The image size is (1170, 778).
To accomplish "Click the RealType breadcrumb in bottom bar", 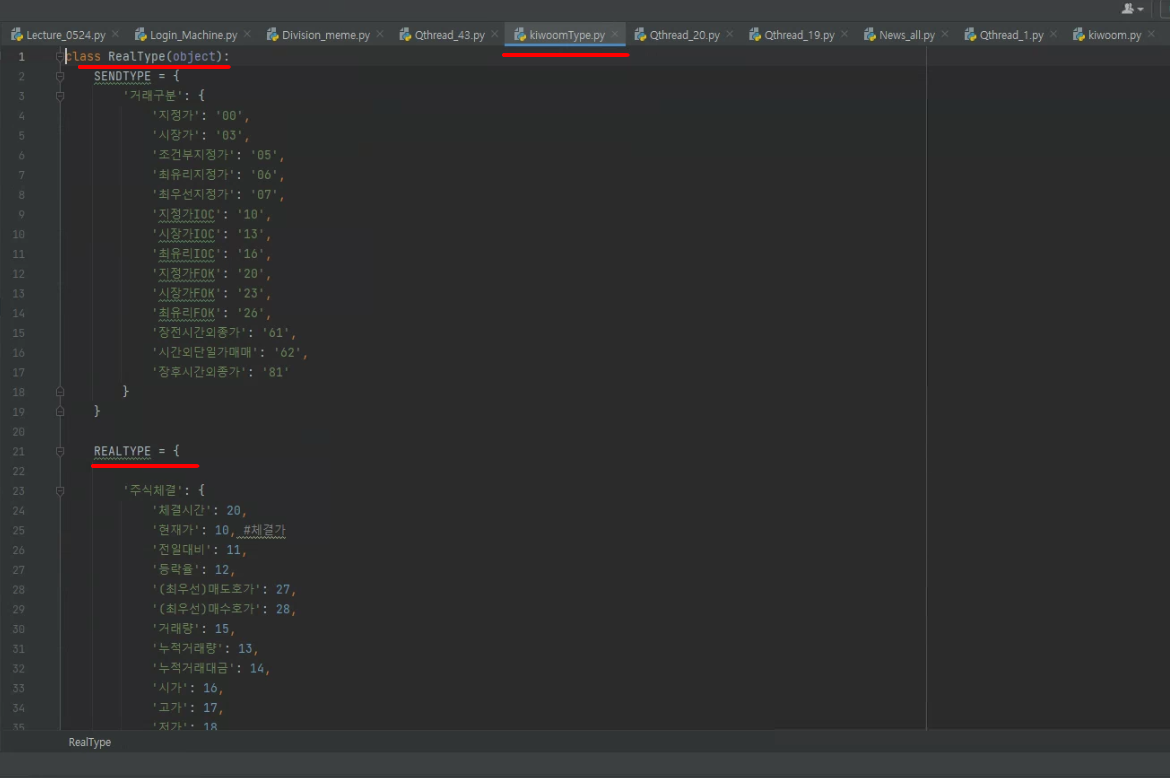I will pyautogui.click(x=90, y=742).
